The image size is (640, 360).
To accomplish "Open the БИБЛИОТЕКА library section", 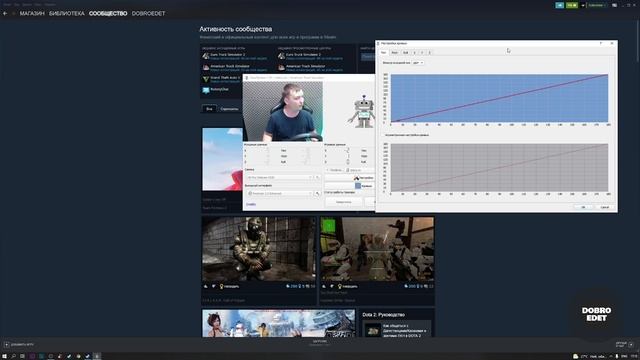I will click(x=67, y=13).
